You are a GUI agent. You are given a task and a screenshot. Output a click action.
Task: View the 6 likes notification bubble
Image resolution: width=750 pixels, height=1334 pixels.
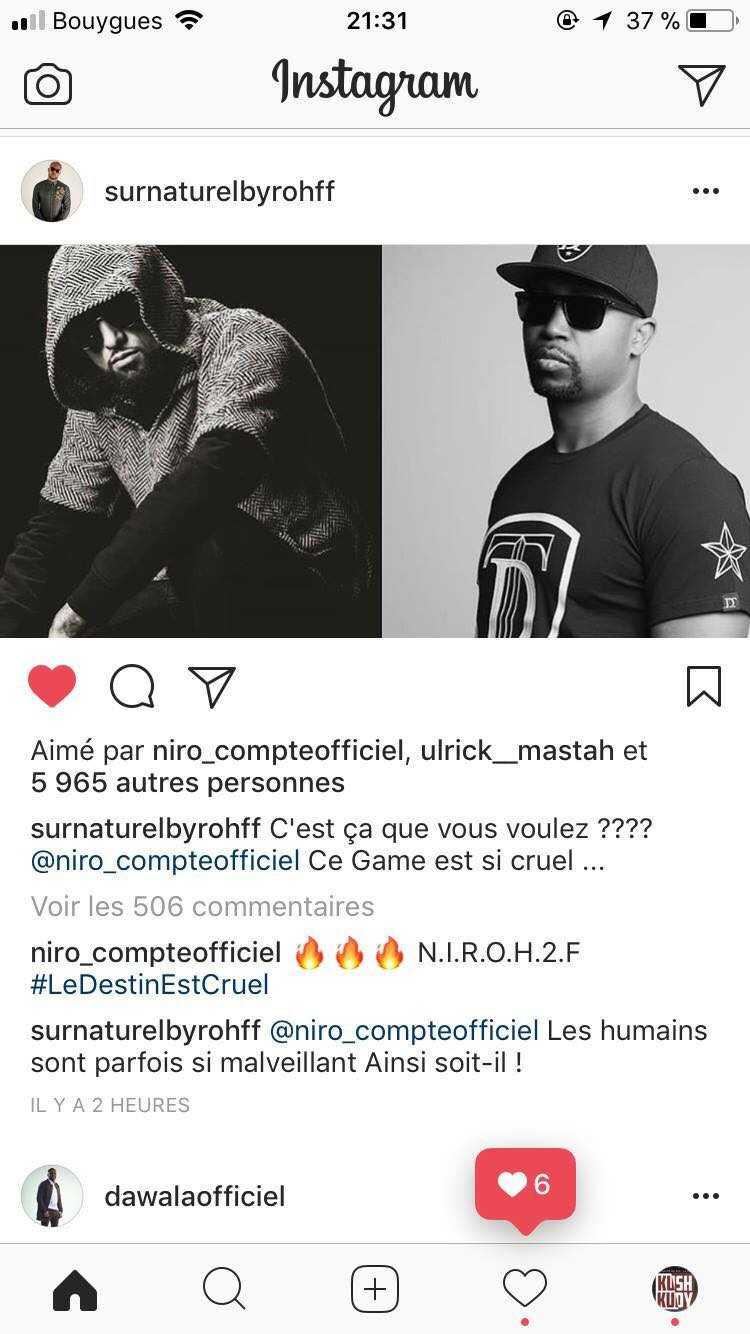[525, 1185]
